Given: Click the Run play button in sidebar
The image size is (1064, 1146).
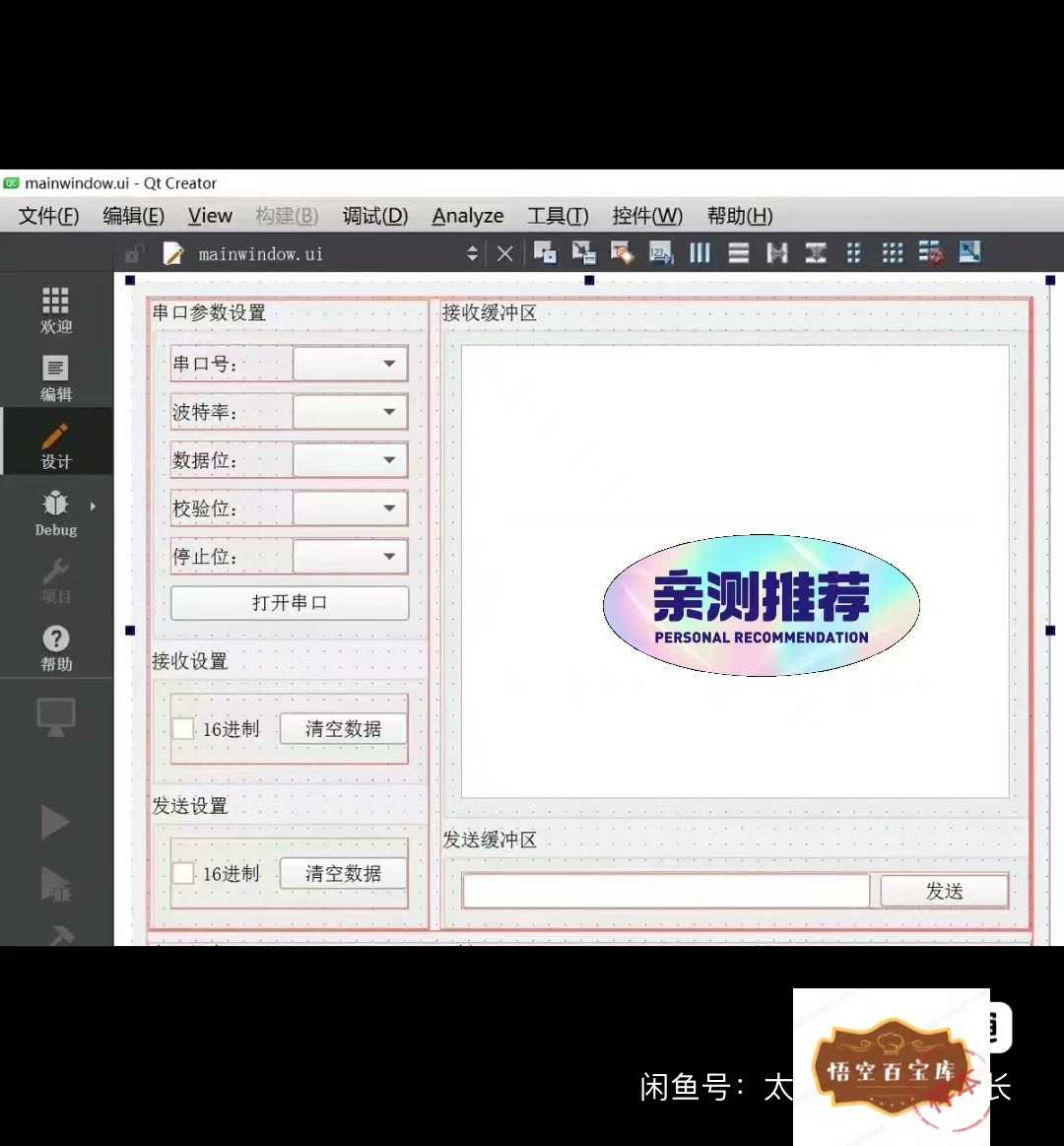Looking at the screenshot, I should 55,822.
